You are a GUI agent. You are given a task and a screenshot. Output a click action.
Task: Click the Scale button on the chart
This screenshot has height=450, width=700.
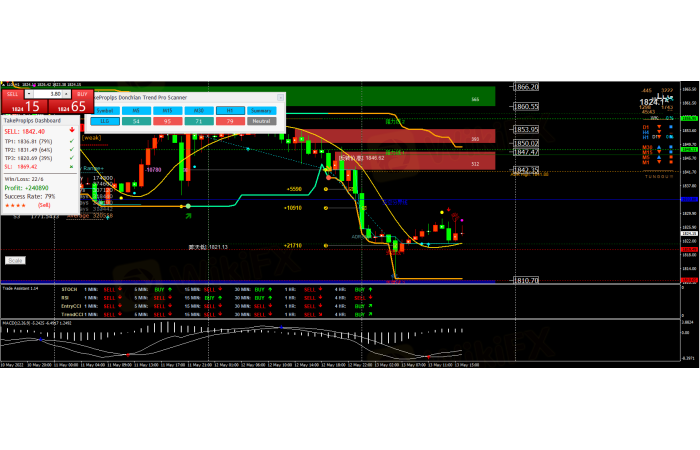click(x=16, y=260)
